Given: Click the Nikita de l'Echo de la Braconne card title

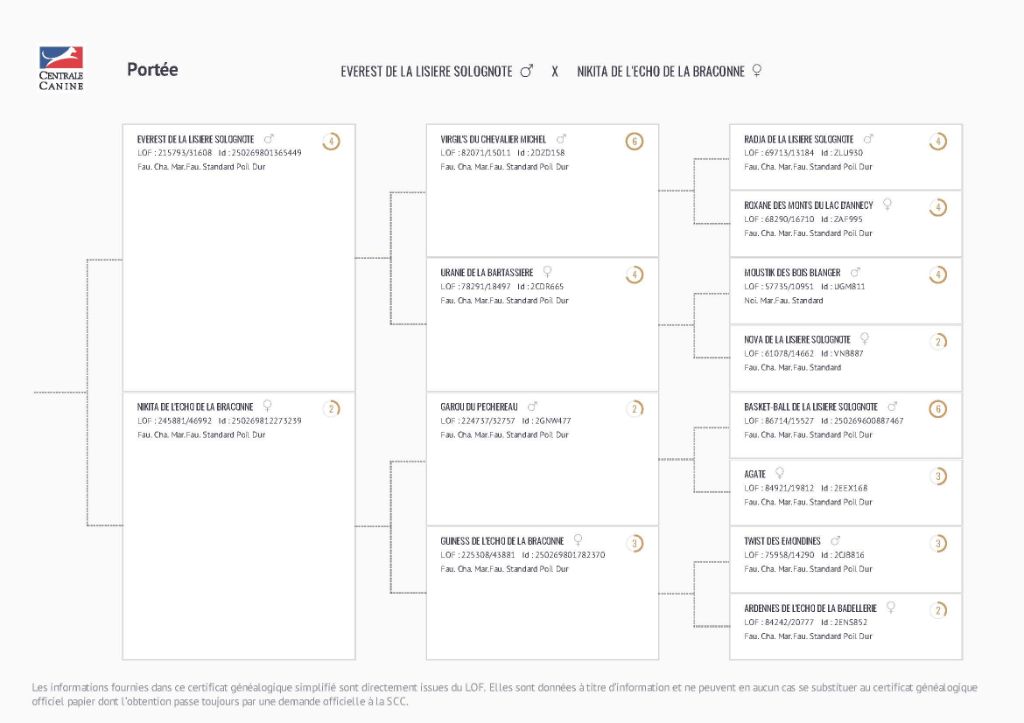Looking at the screenshot, I should 195,406.
